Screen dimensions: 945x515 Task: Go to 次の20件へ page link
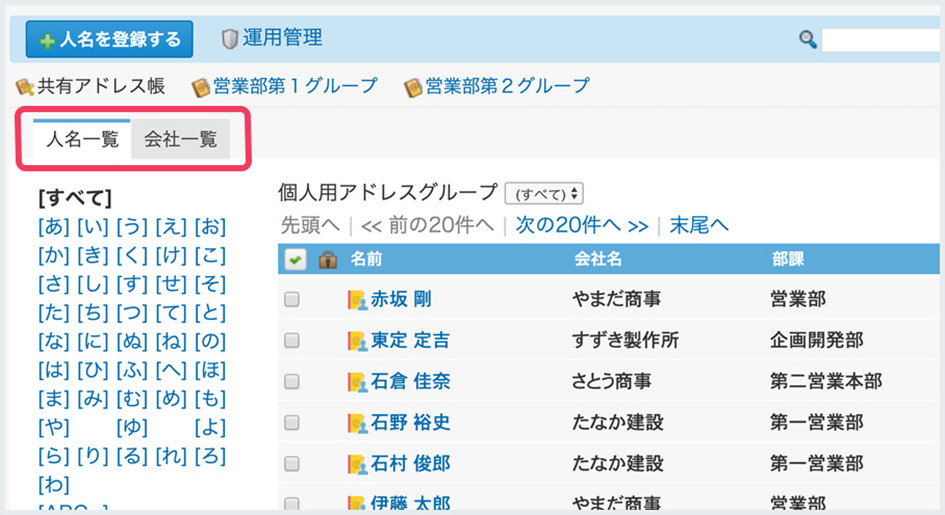tap(582, 225)
